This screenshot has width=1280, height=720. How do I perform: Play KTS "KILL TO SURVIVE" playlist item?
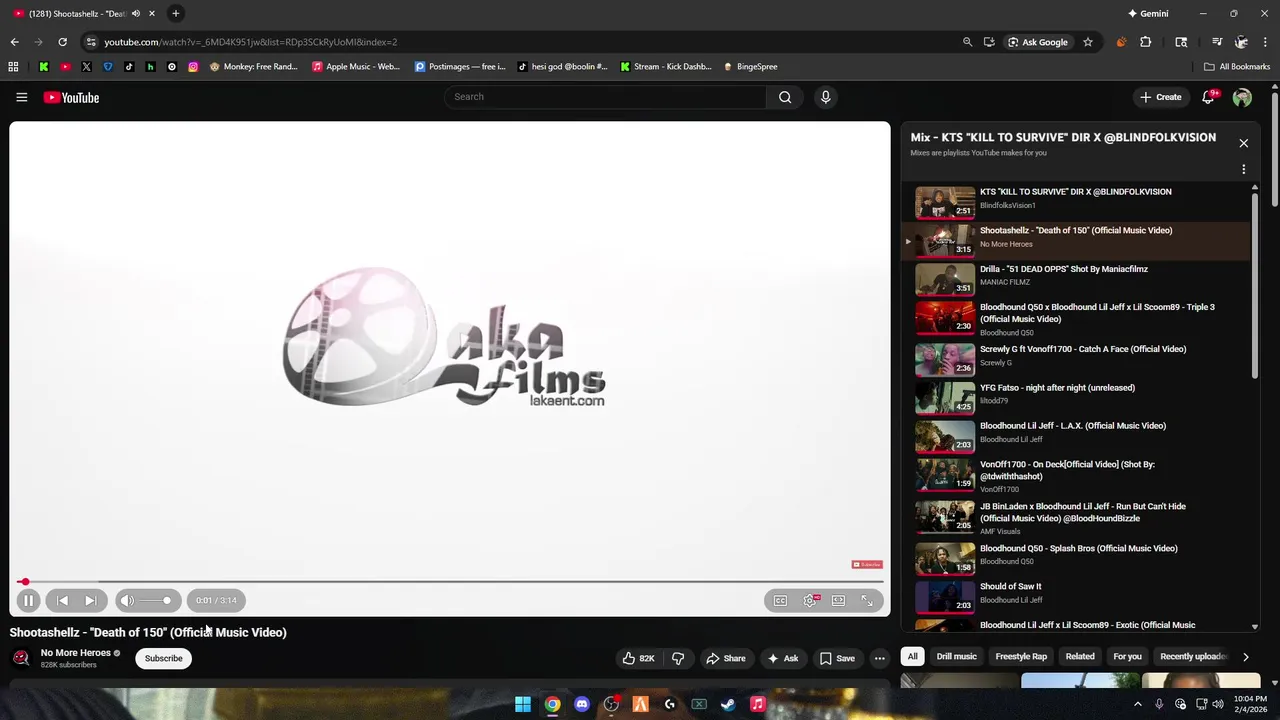pos(1075,201)
